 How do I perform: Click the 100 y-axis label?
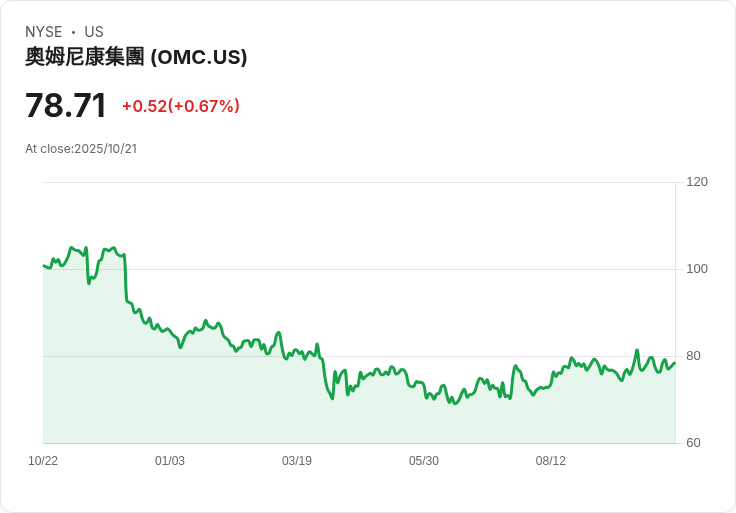tap(697, 269)
